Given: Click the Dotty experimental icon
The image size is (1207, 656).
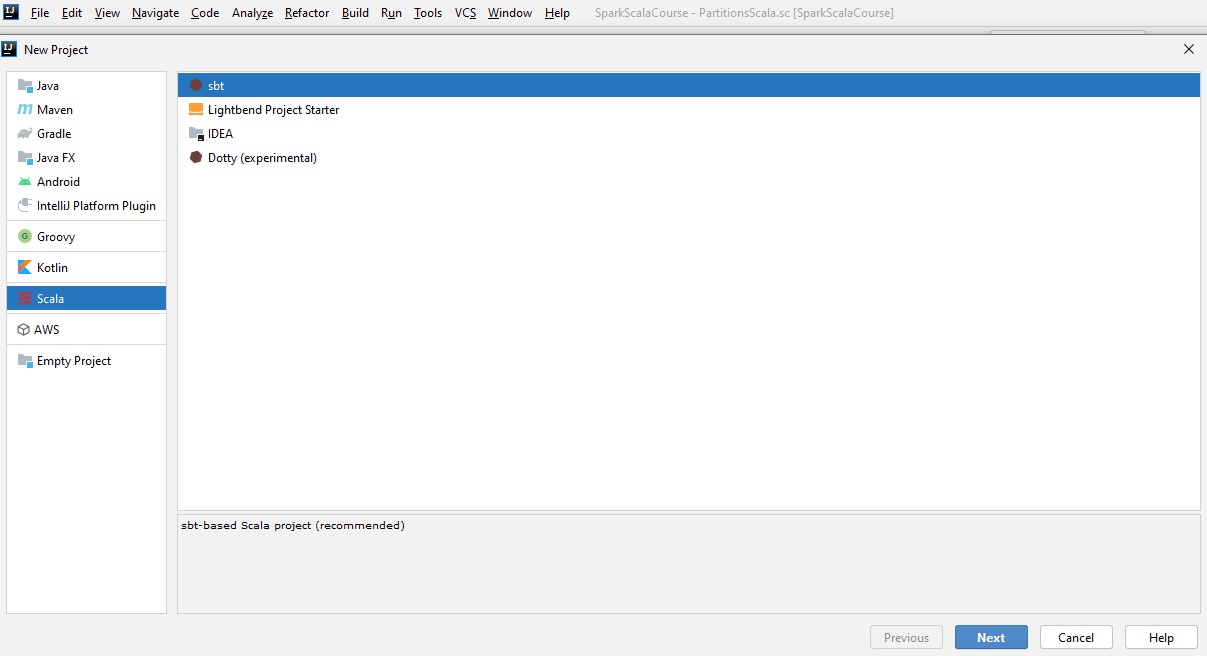Looking at the screenshot, I should pyautogui.click(x=196, y=158).
